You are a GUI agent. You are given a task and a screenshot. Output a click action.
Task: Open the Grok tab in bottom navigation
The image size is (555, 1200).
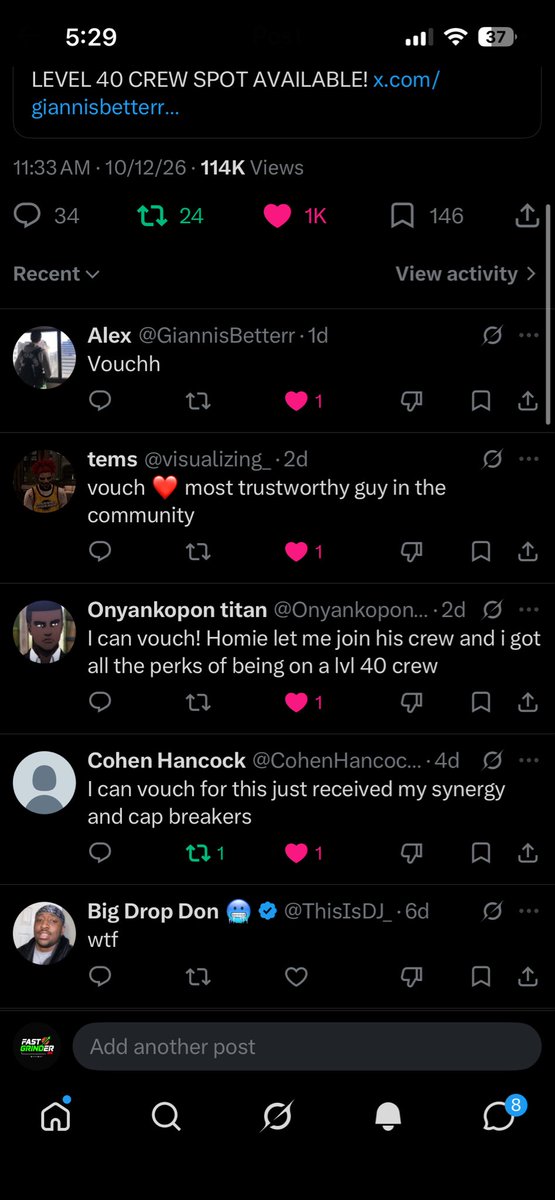click(277, 1116)
